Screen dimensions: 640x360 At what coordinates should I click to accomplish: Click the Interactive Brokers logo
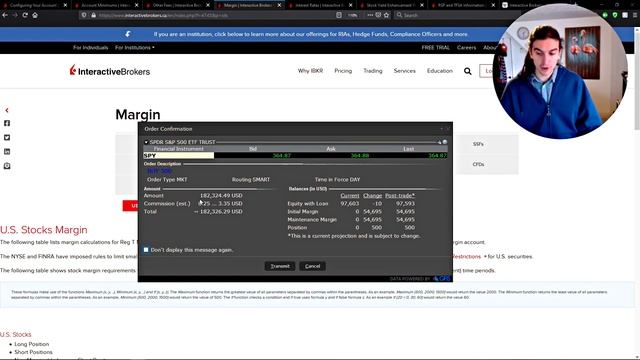coord(110,71)
